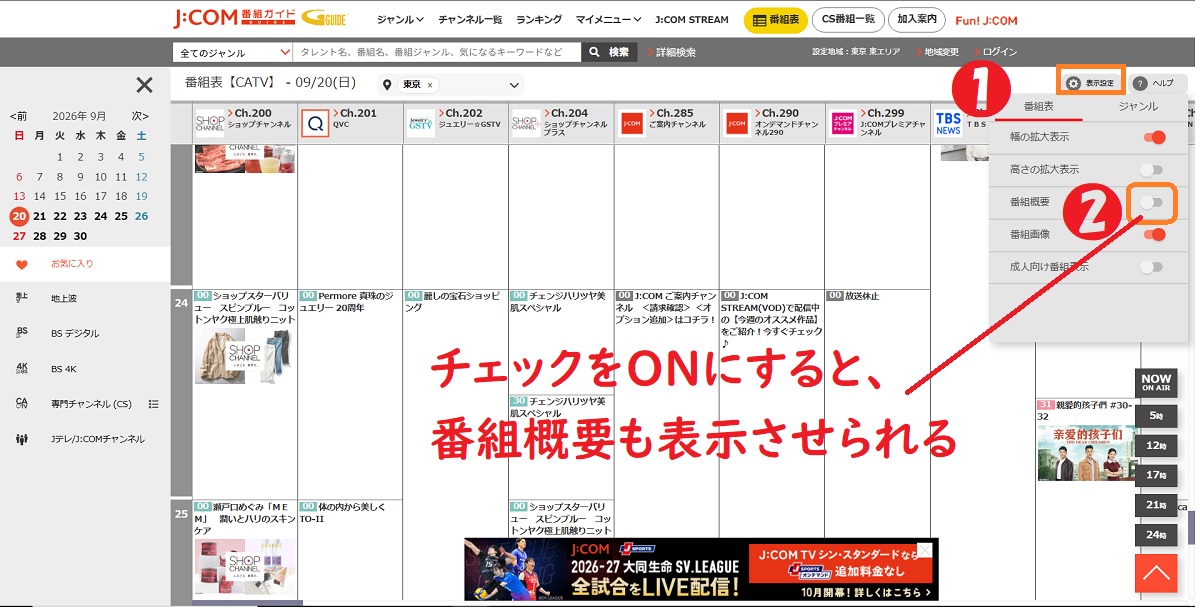
Task: Click the J:COM logo for Ch.285
Action: click(631, 123)
